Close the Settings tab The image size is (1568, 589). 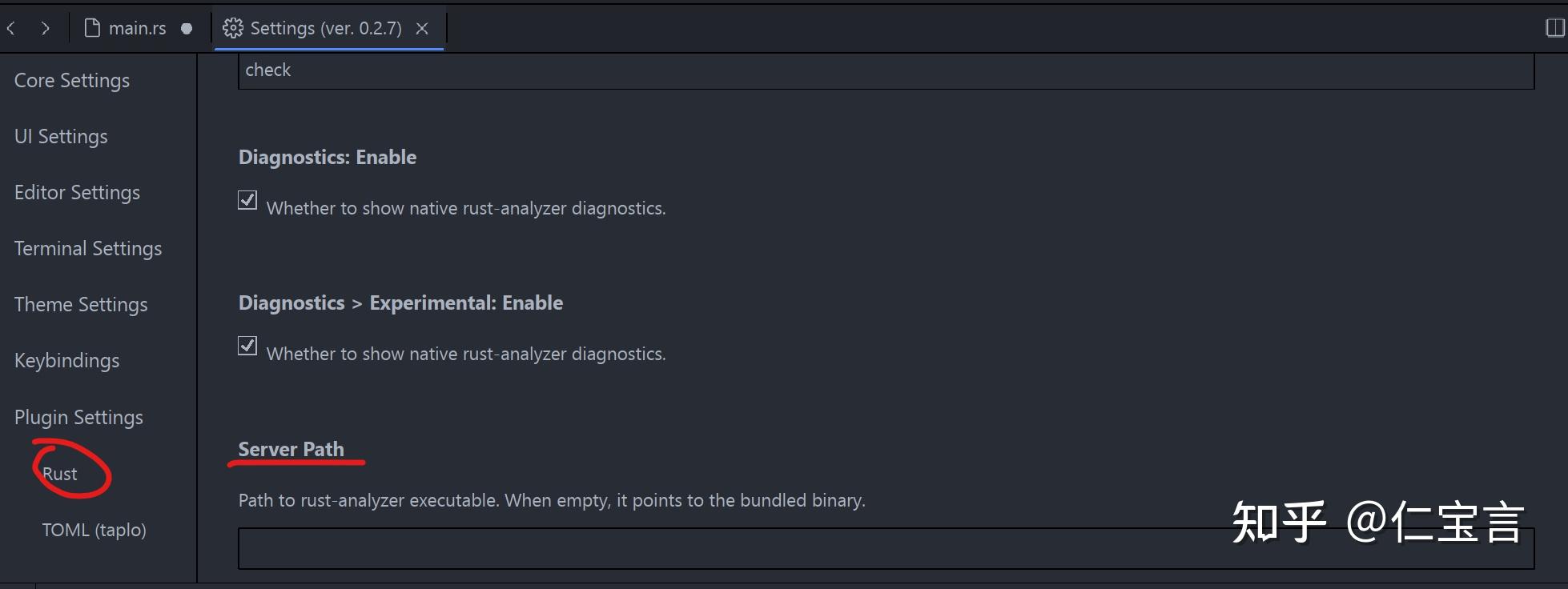pos(422,29)
